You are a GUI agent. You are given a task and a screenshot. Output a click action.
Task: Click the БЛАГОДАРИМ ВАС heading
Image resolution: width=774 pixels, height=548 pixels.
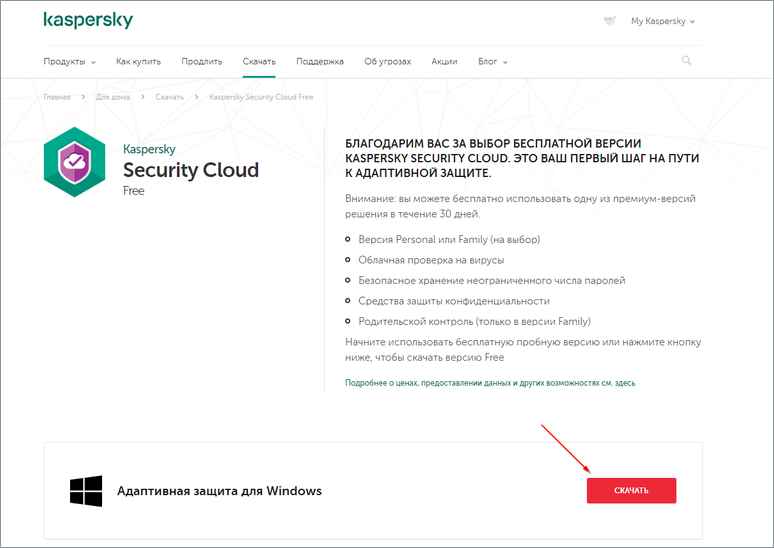(522, 158)
